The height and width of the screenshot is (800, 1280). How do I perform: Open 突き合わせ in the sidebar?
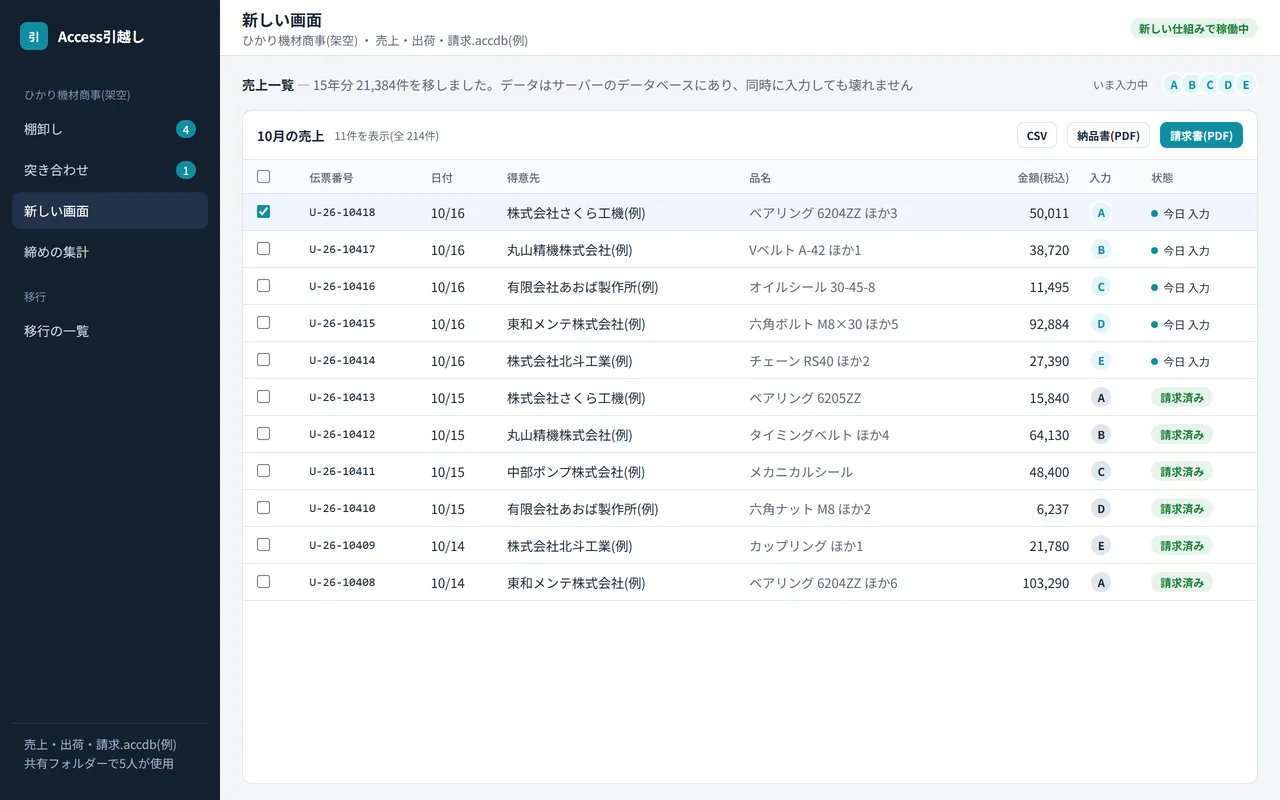coord(110,170)
